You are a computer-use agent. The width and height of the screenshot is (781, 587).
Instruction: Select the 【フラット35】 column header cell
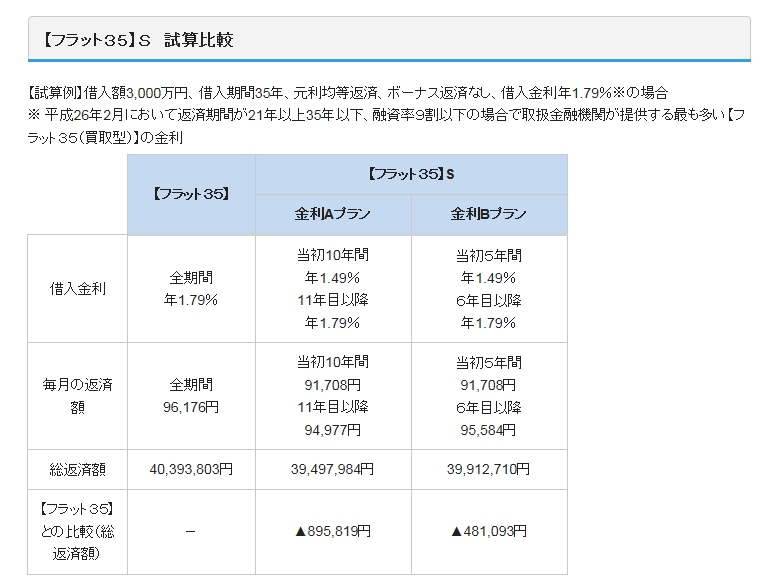(191, 194)
